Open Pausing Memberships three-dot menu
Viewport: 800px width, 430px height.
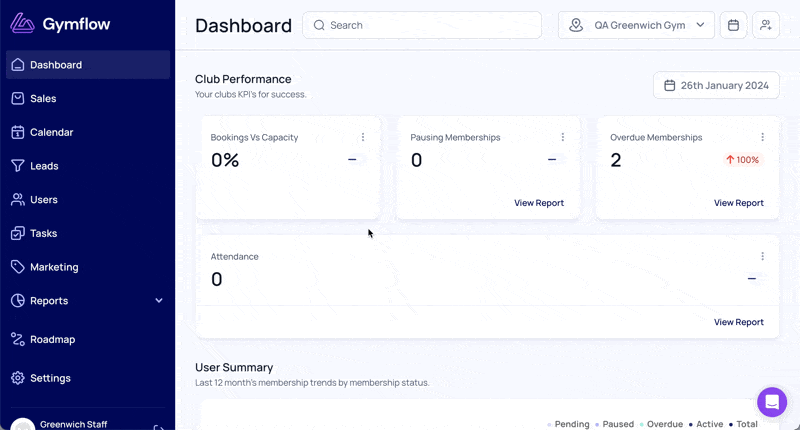tap(563, 137)
